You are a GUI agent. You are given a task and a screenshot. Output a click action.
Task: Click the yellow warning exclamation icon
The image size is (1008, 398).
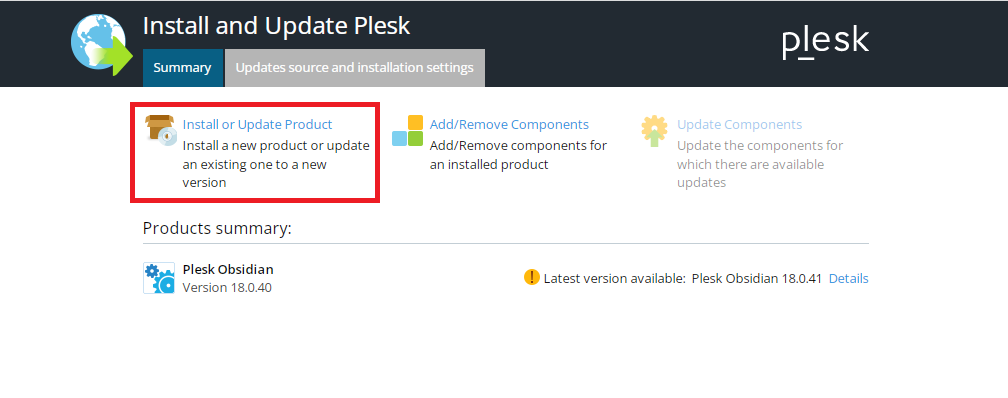tap(532, 277)
